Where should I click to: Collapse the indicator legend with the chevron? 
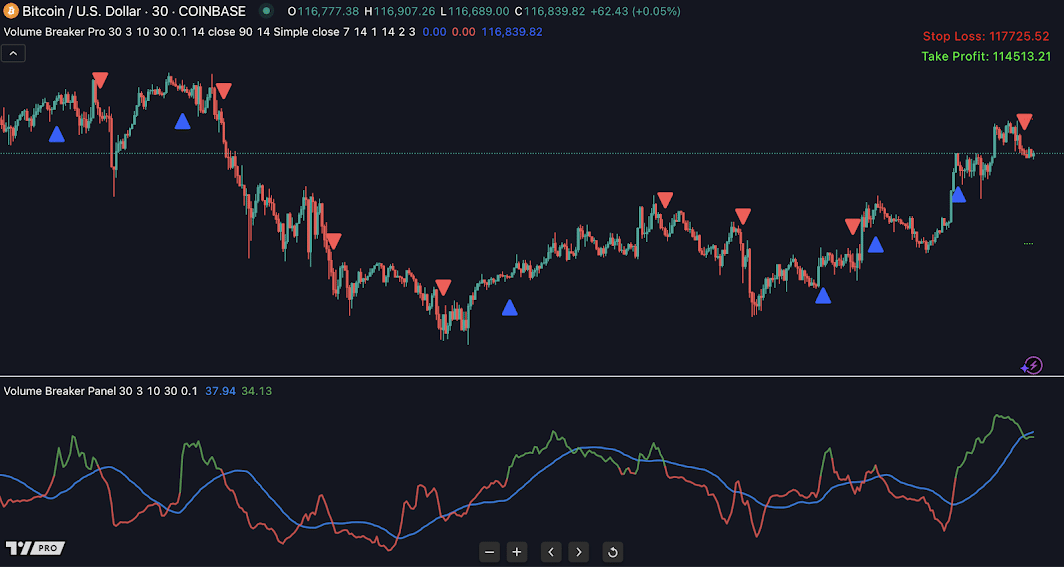[x=13, y=53]
